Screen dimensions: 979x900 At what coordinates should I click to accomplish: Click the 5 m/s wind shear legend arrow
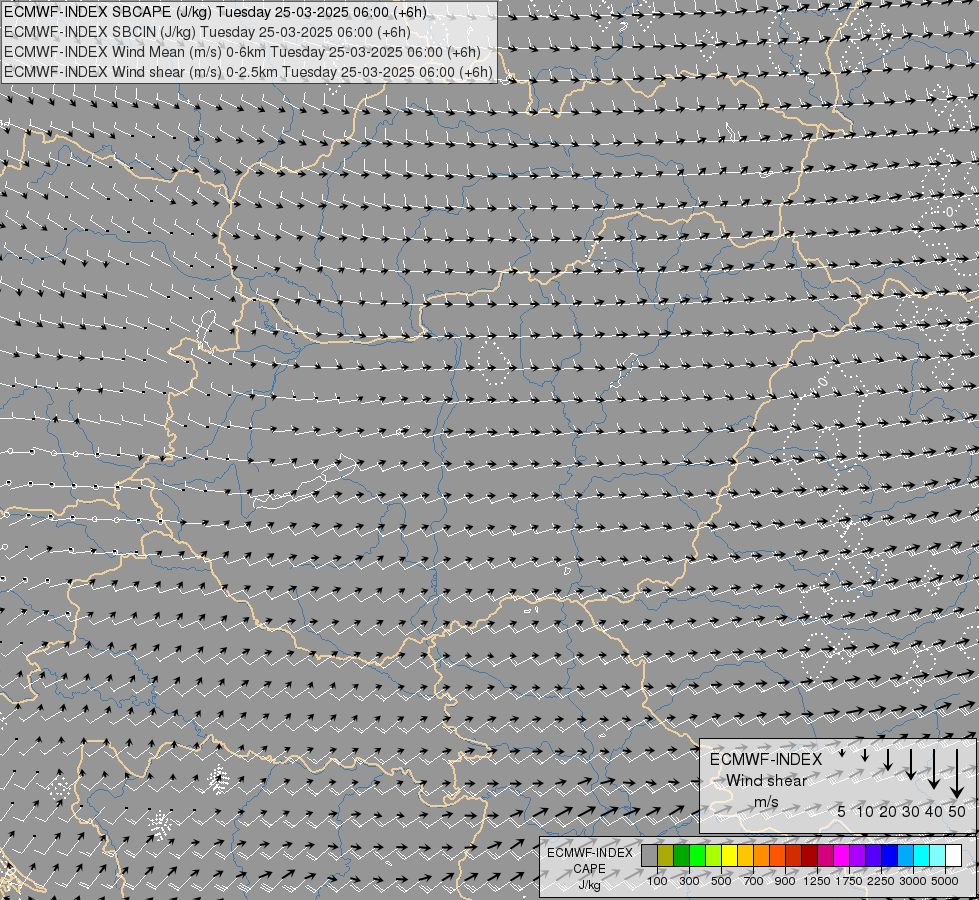[x=842, y=753]
